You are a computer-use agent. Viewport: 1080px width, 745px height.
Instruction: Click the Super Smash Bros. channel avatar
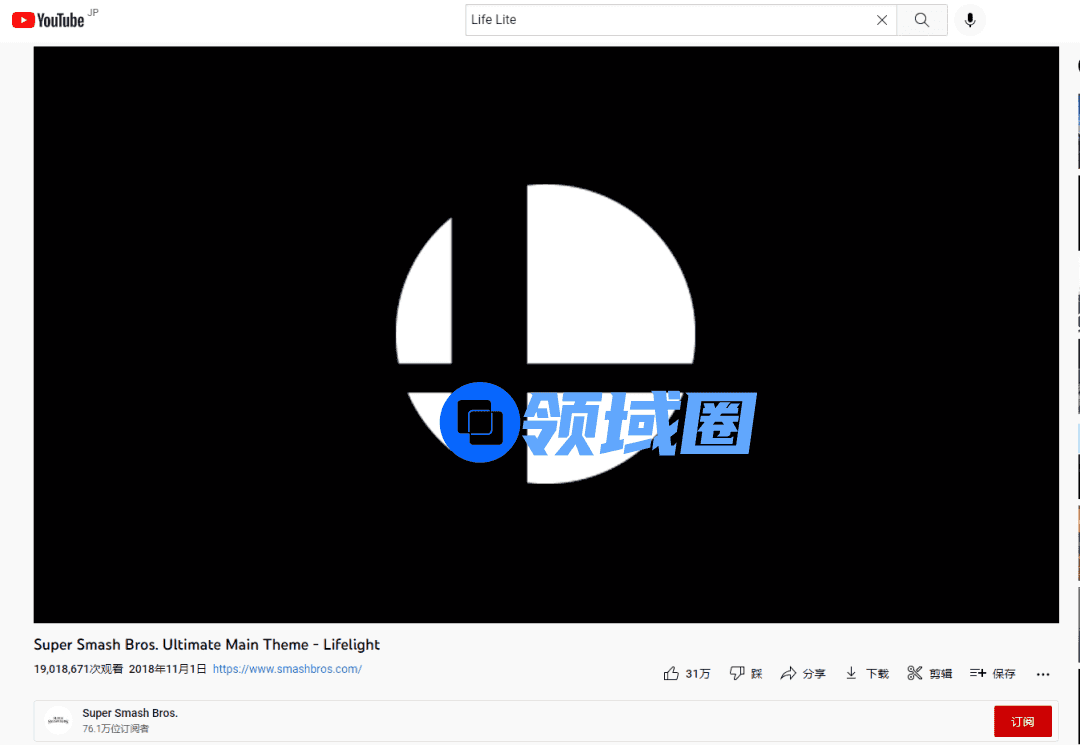pyautogui.click(x=58, y=720)
